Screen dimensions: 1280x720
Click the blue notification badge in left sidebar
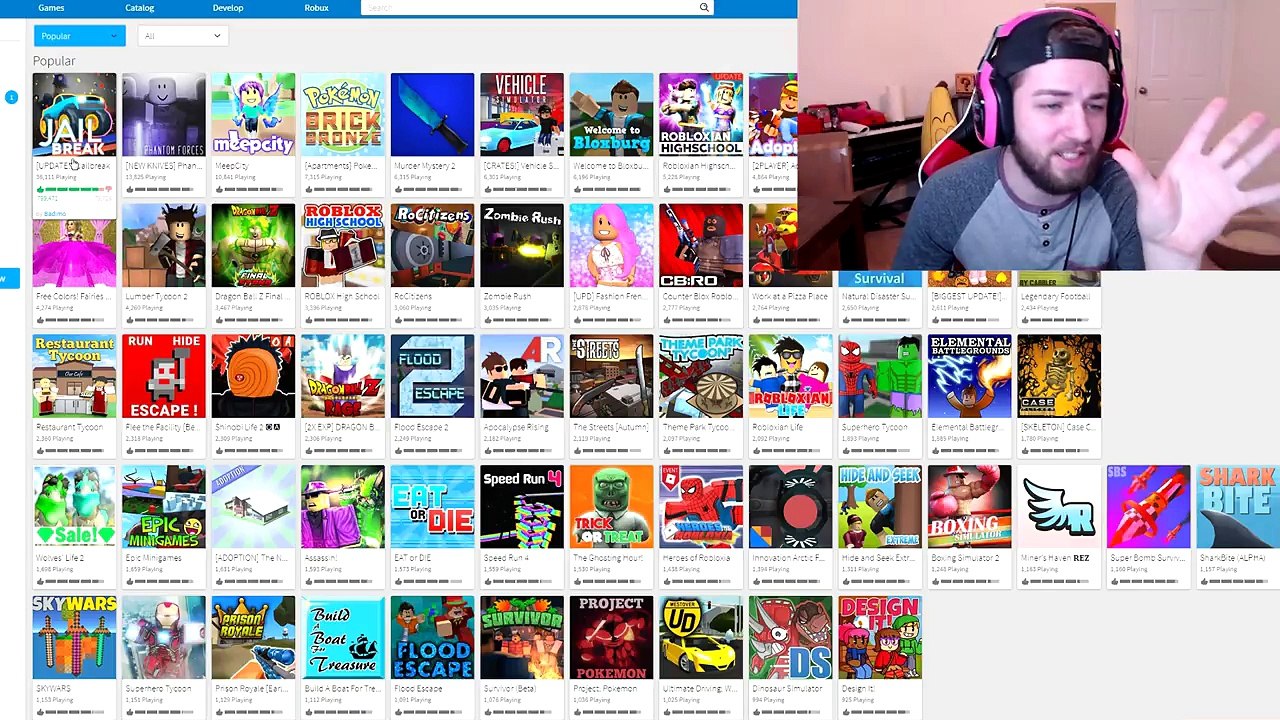(x=11, y=97)
